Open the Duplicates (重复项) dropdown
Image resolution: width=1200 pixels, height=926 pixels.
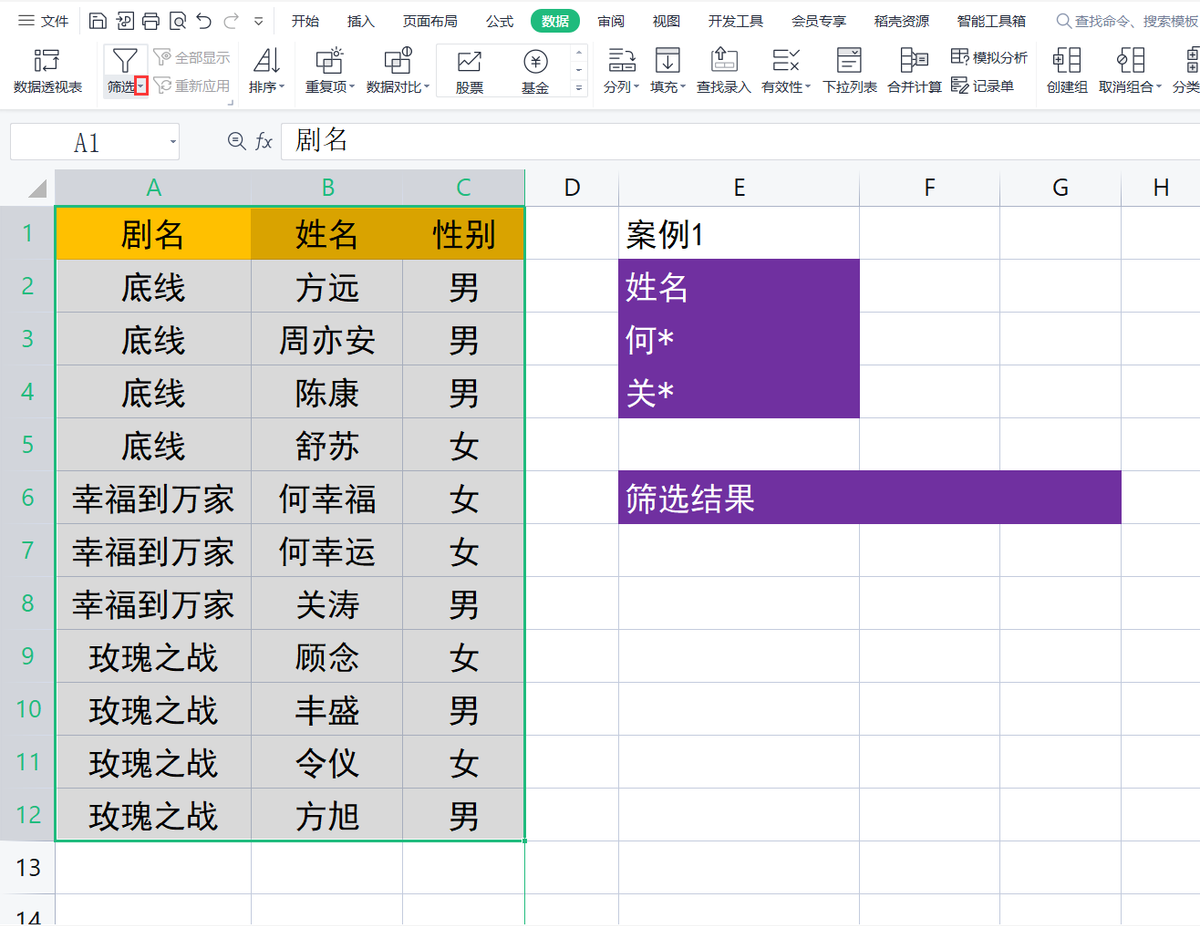click(x=330, y=87)
